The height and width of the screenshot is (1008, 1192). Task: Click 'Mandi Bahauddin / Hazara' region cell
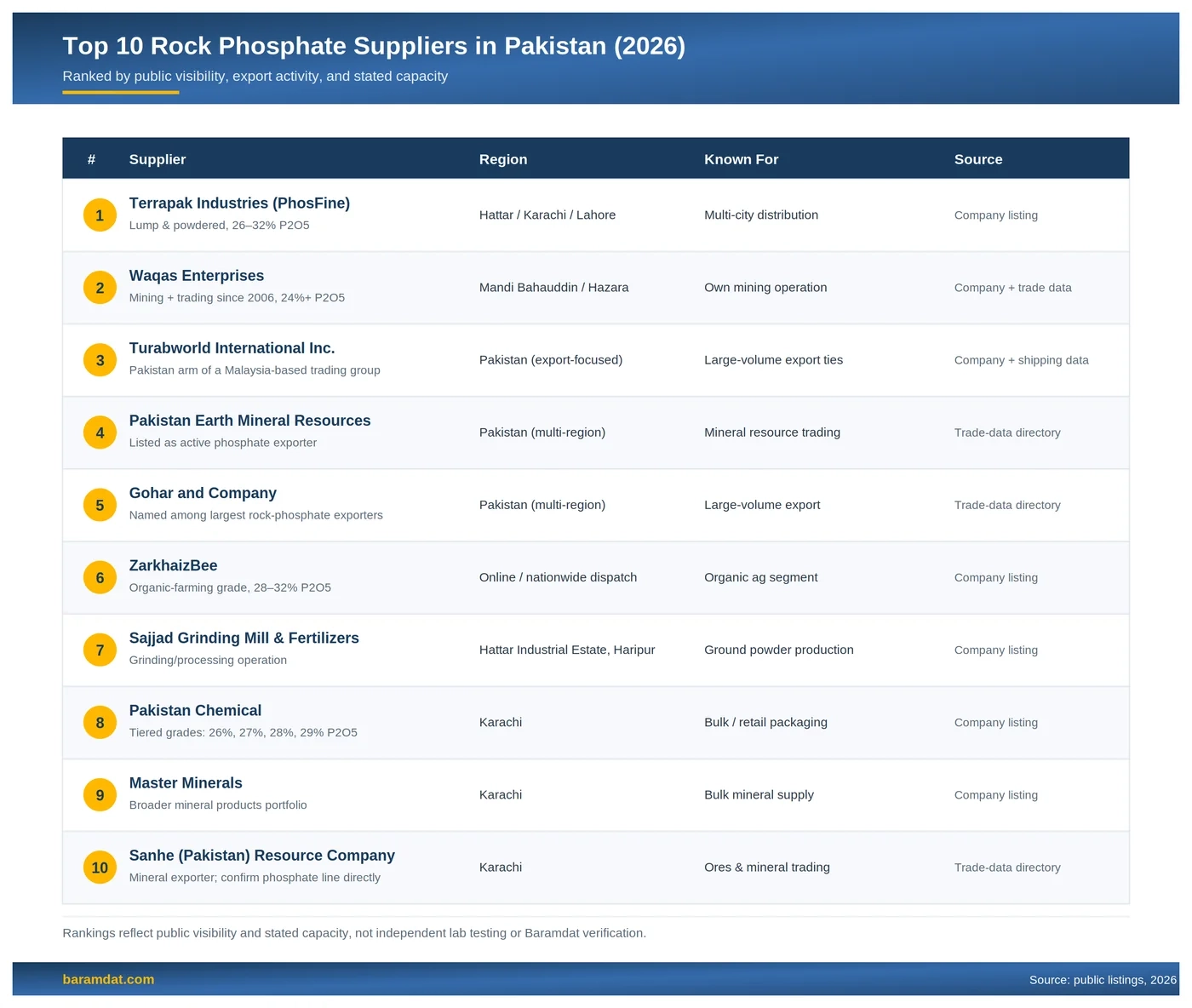(553, 287)
